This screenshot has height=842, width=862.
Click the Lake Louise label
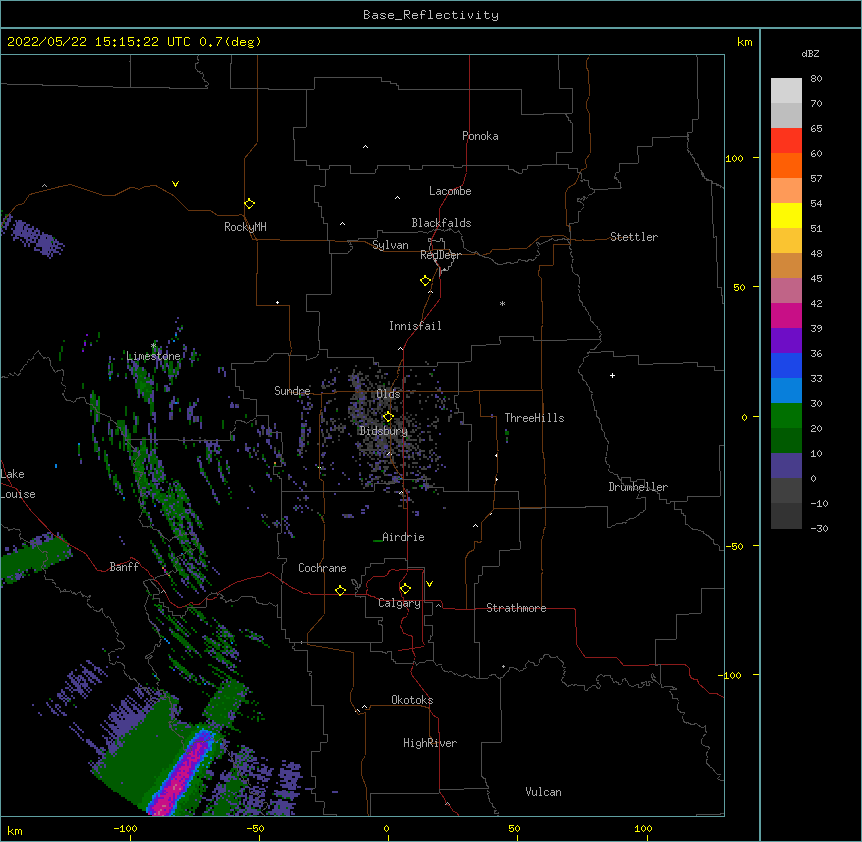coord(18,484)
